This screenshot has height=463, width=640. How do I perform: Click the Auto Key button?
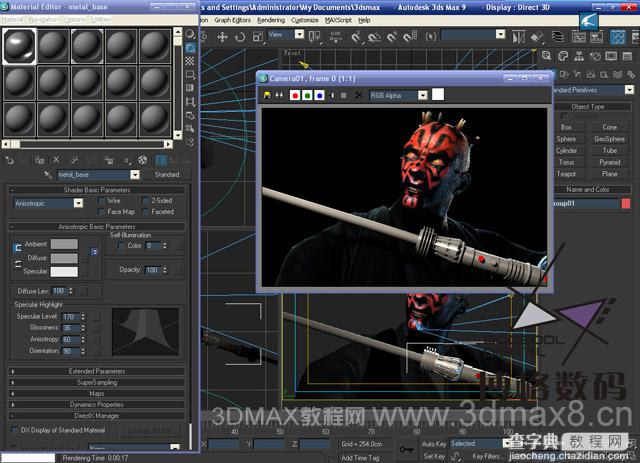tap(434, 444)
